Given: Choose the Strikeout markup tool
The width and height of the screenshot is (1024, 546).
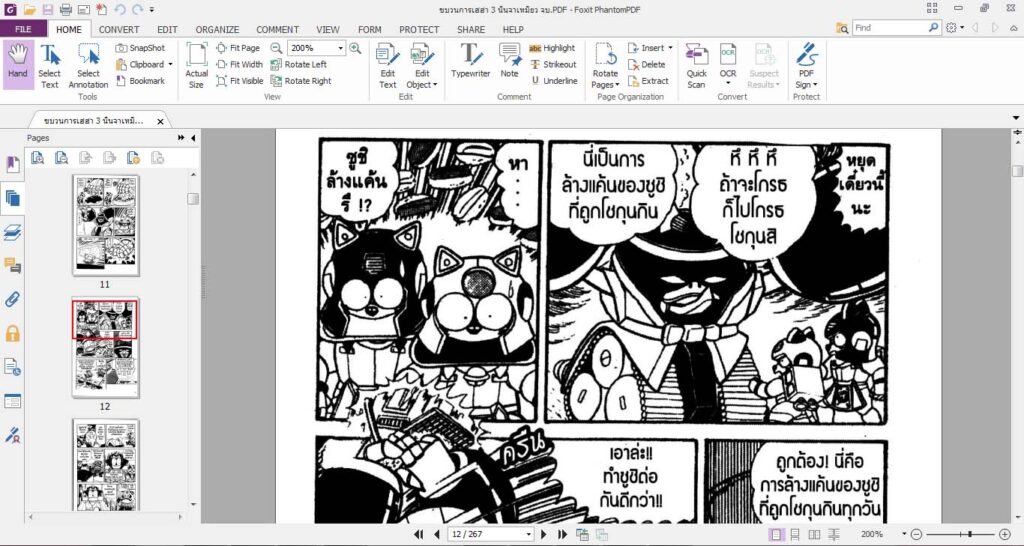Looking at the screenshot, I should pyautogui.click(x=553, y=64).
